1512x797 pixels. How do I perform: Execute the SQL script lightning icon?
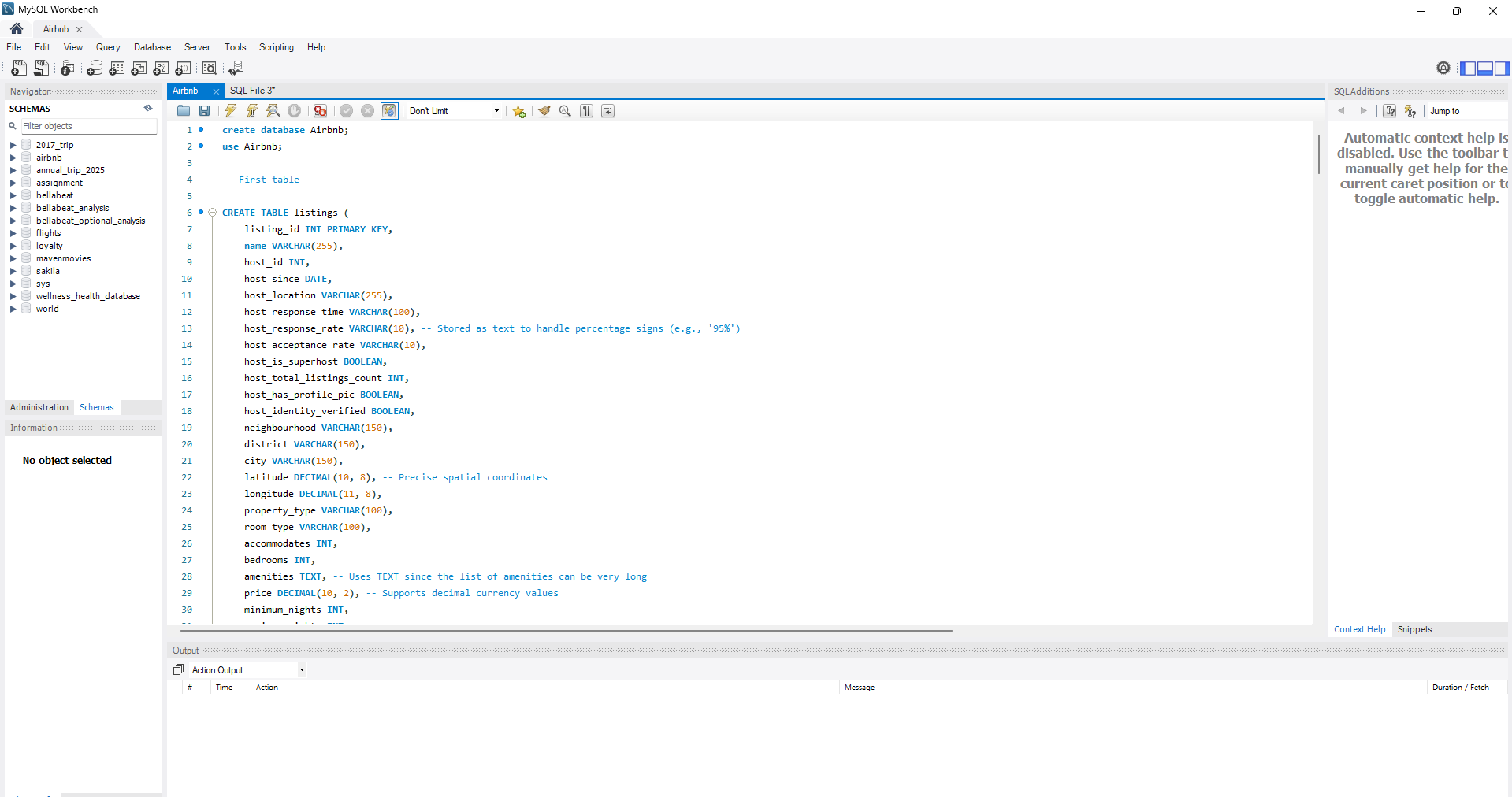click(231, 111)
